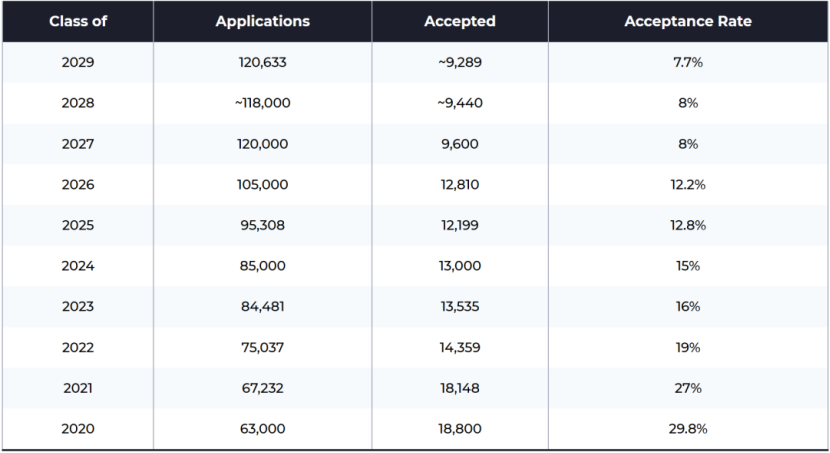830x453 pixels.
Task: Select the 2020 class year cell
Action: 77,429
